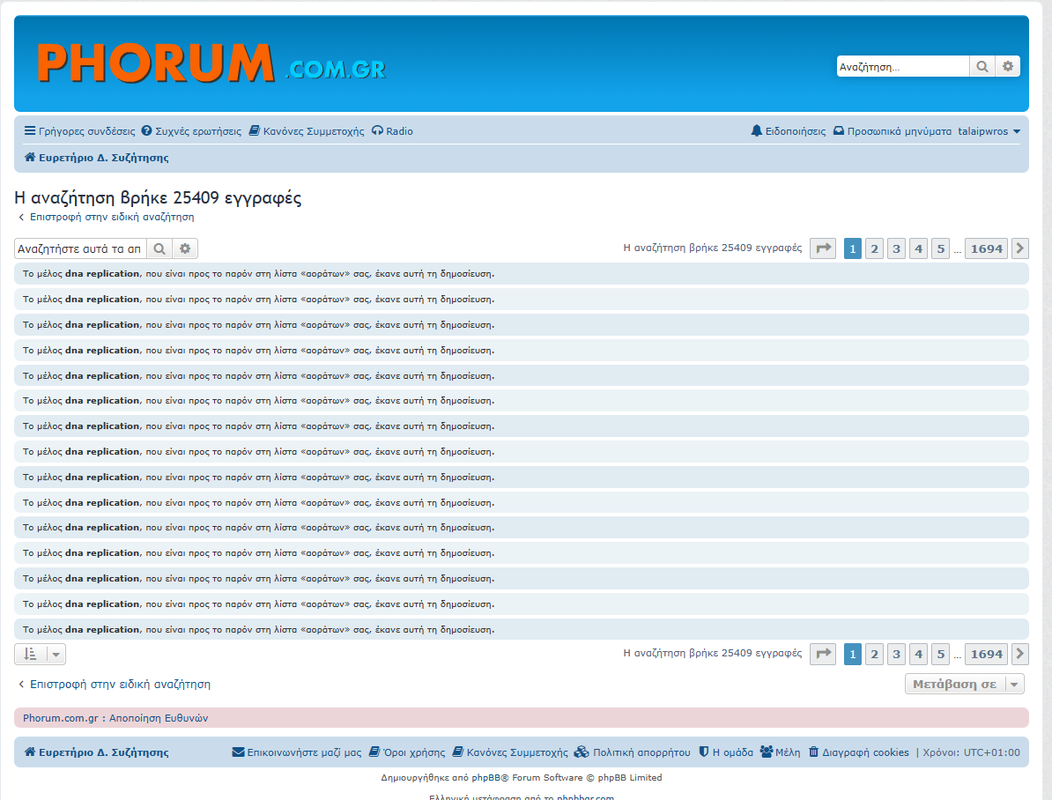Viewport: 1052px width, 800px height.
Task: Open Μετάβαση σε jump dropdown
Action: coord(964,684)
